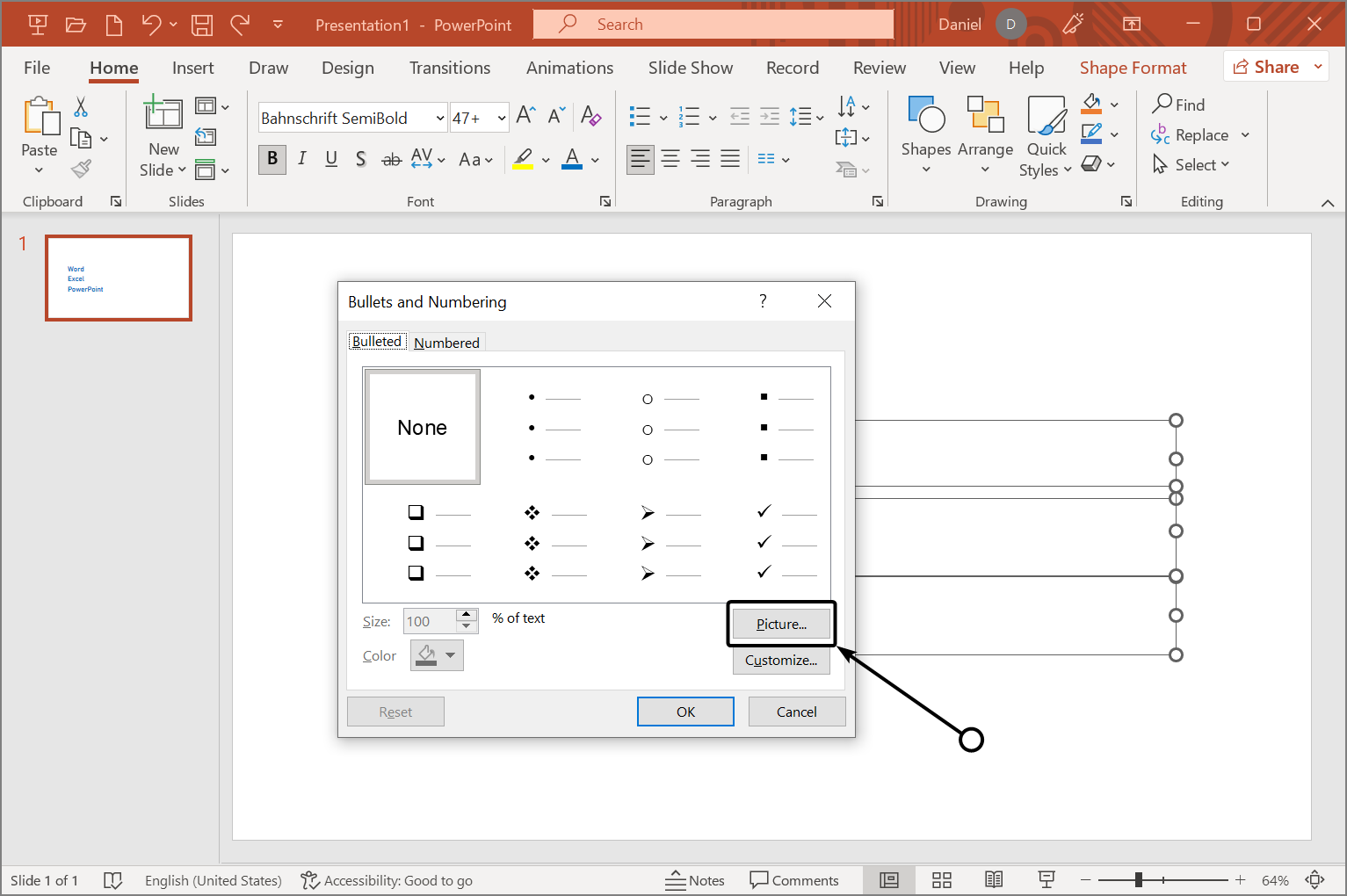This screenshot has width=1347, height=896.
Task: Click the Format Painter icon
Action: pyautogui.click(x=82, y=169)
